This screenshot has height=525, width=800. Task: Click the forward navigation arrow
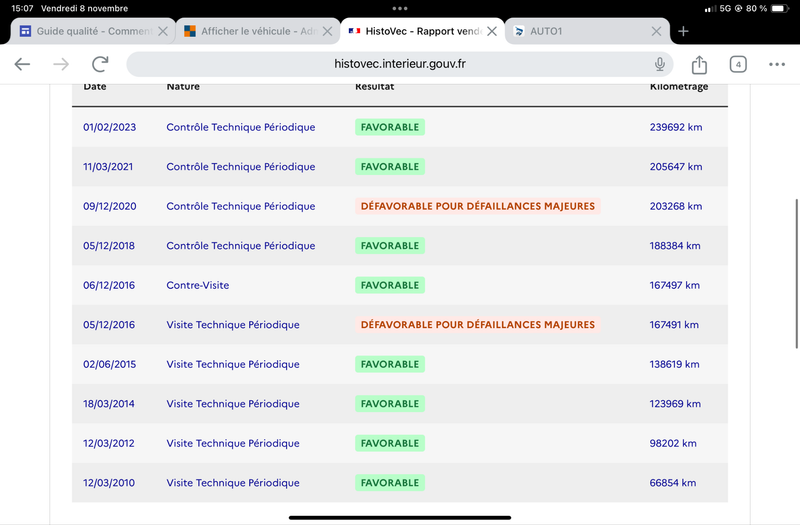[x=61, y=64]
